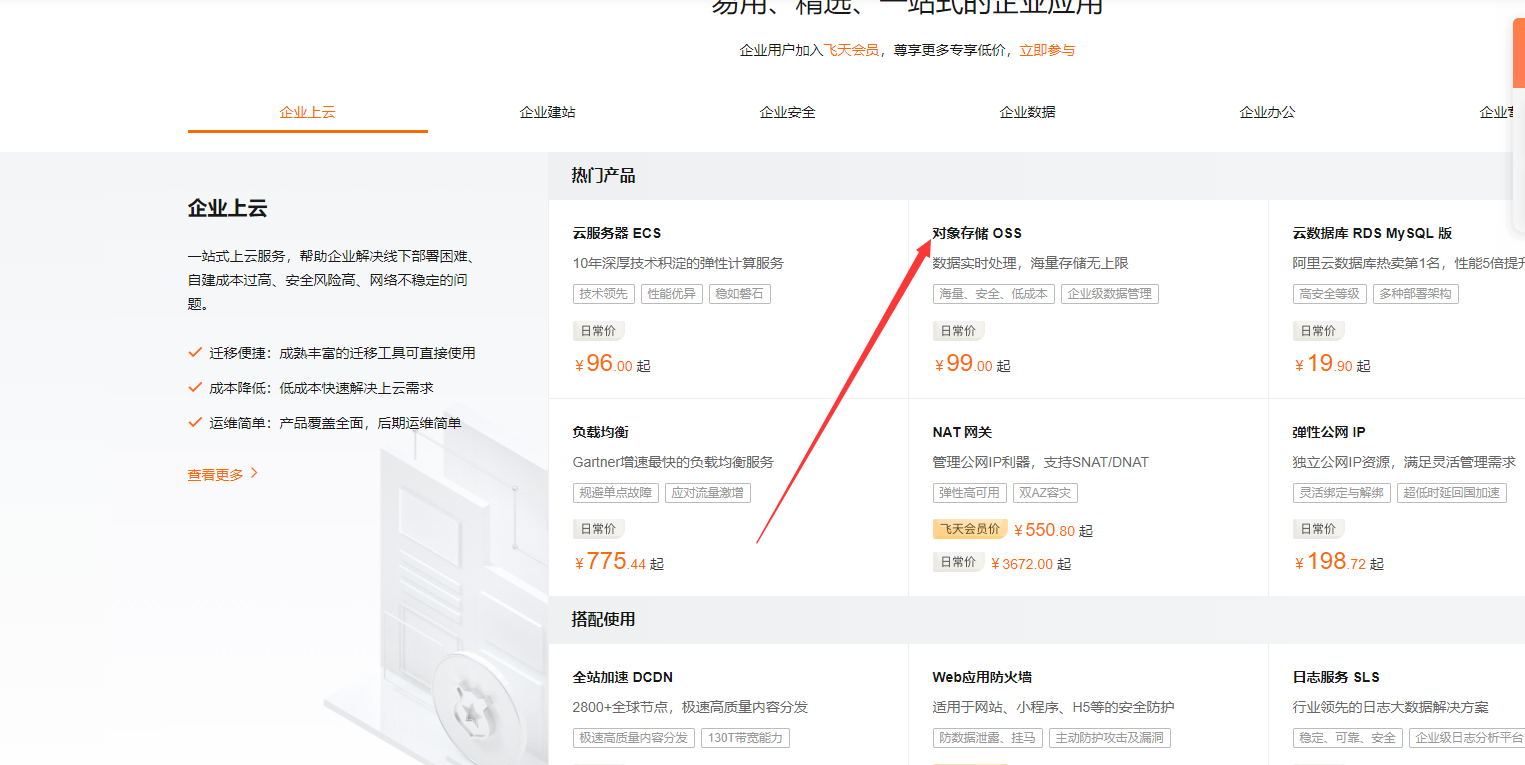Click the 应对流量激增 tag

(x=707, y=493)
